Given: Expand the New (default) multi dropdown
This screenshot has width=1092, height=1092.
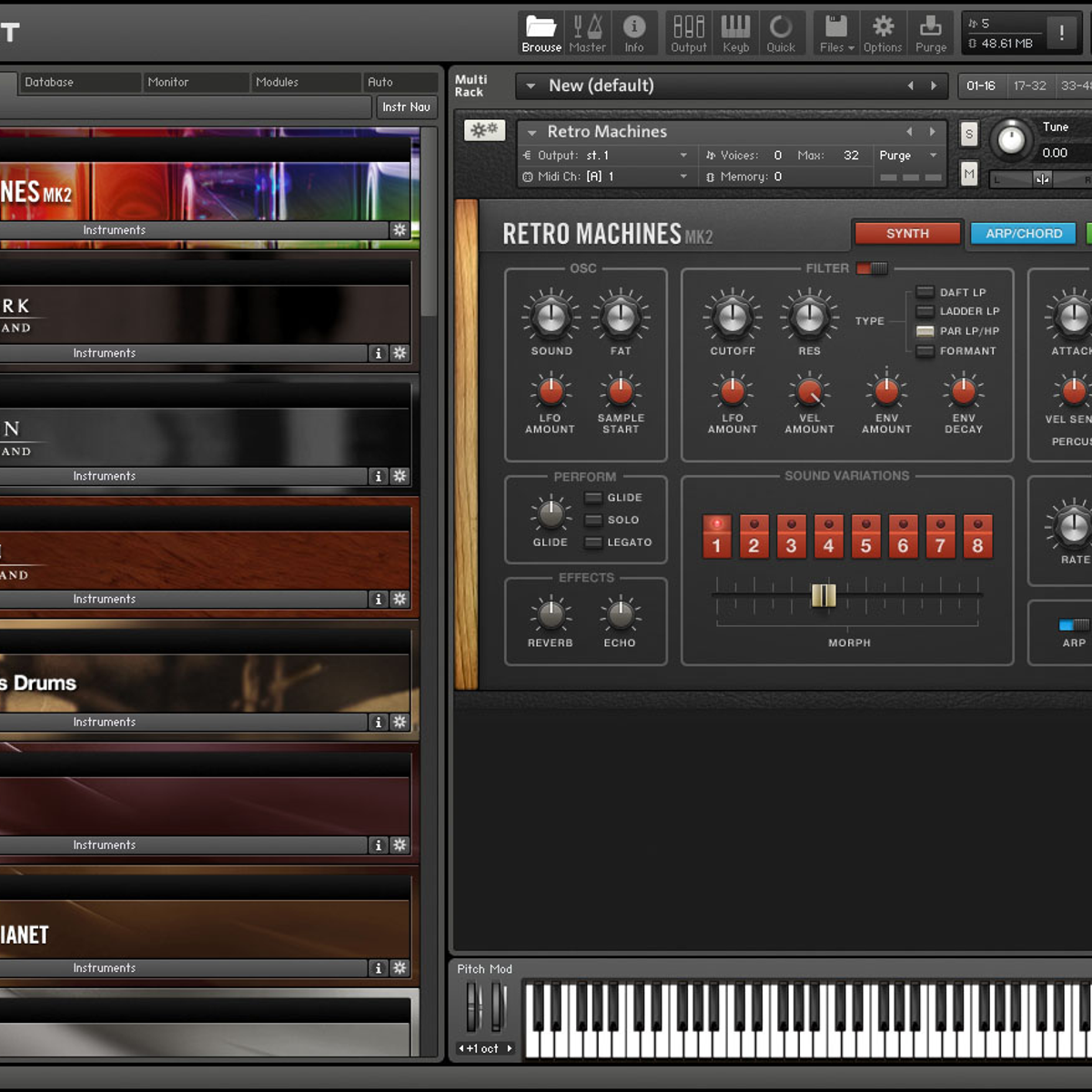Looking at the screenshot, I should (x=531, y=86).
